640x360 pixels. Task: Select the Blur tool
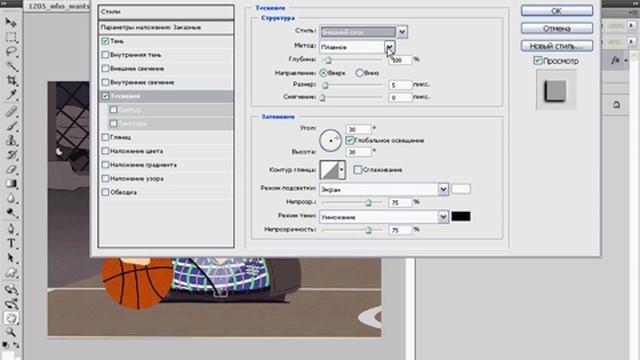[x=11, y=198]
